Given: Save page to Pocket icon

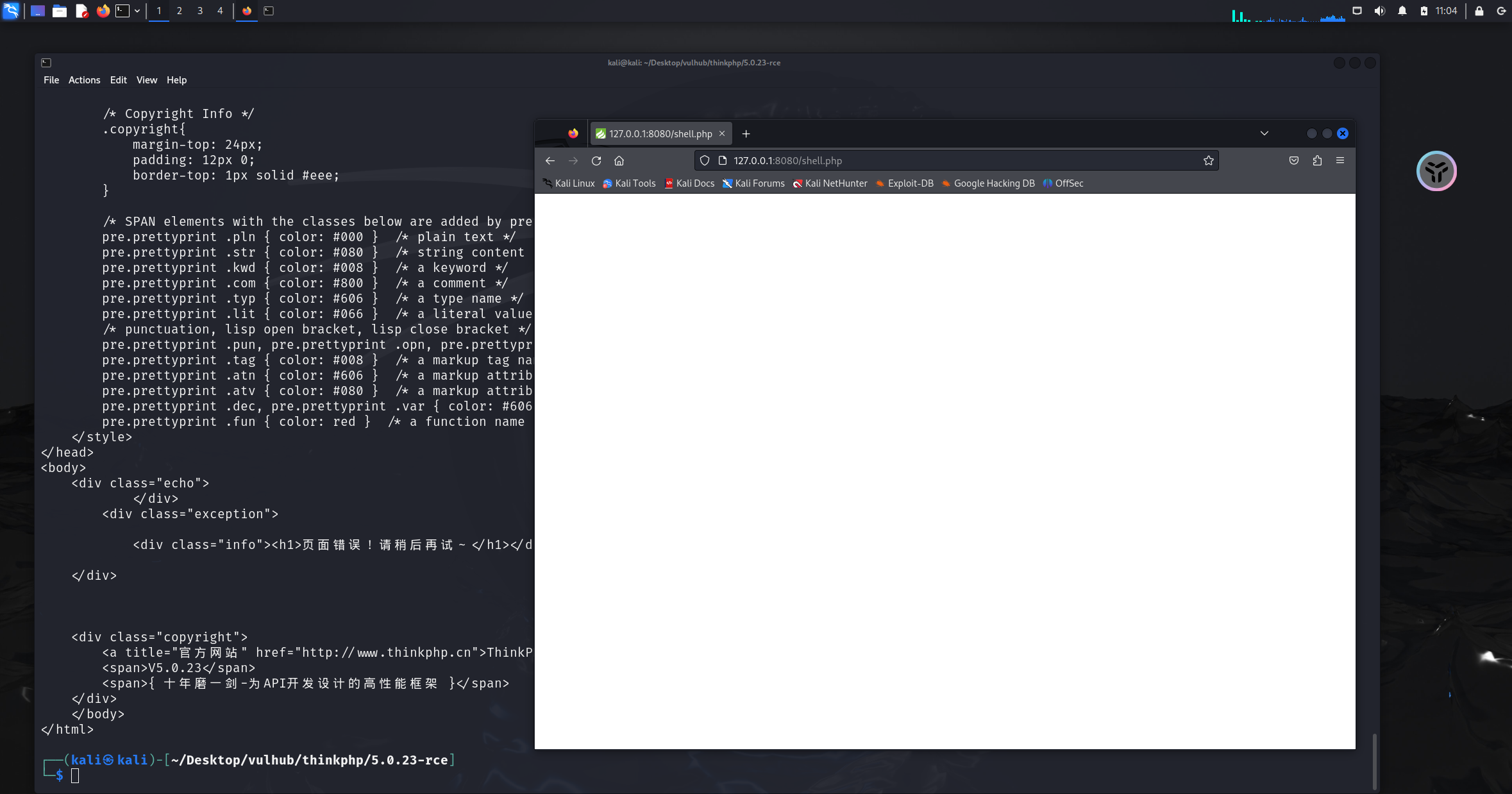Looking at the screenshot, I should (x=1294, y=161).
